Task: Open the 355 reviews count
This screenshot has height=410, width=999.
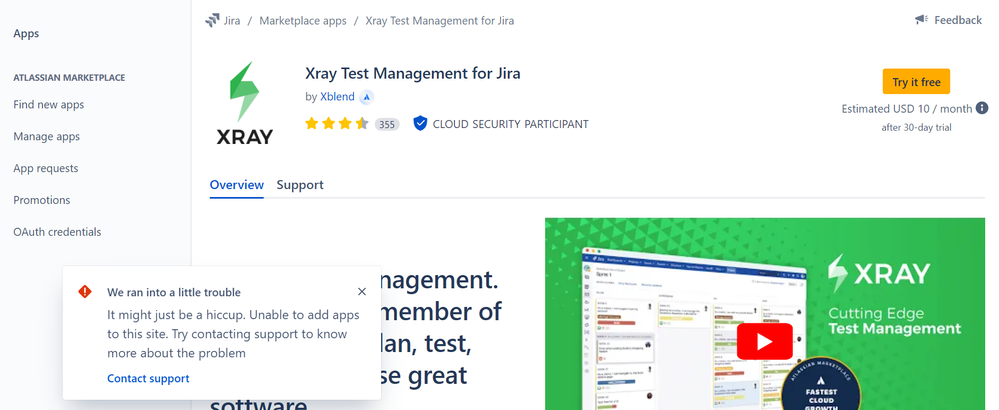Action: click(x=387, y=124)
